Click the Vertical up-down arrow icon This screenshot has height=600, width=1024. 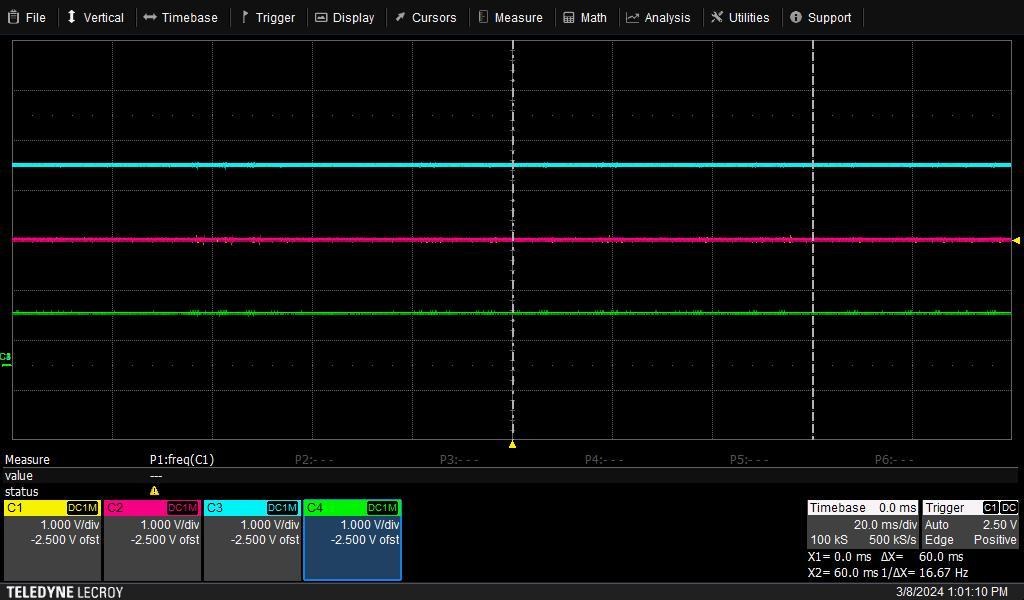(x=72, y=17)
